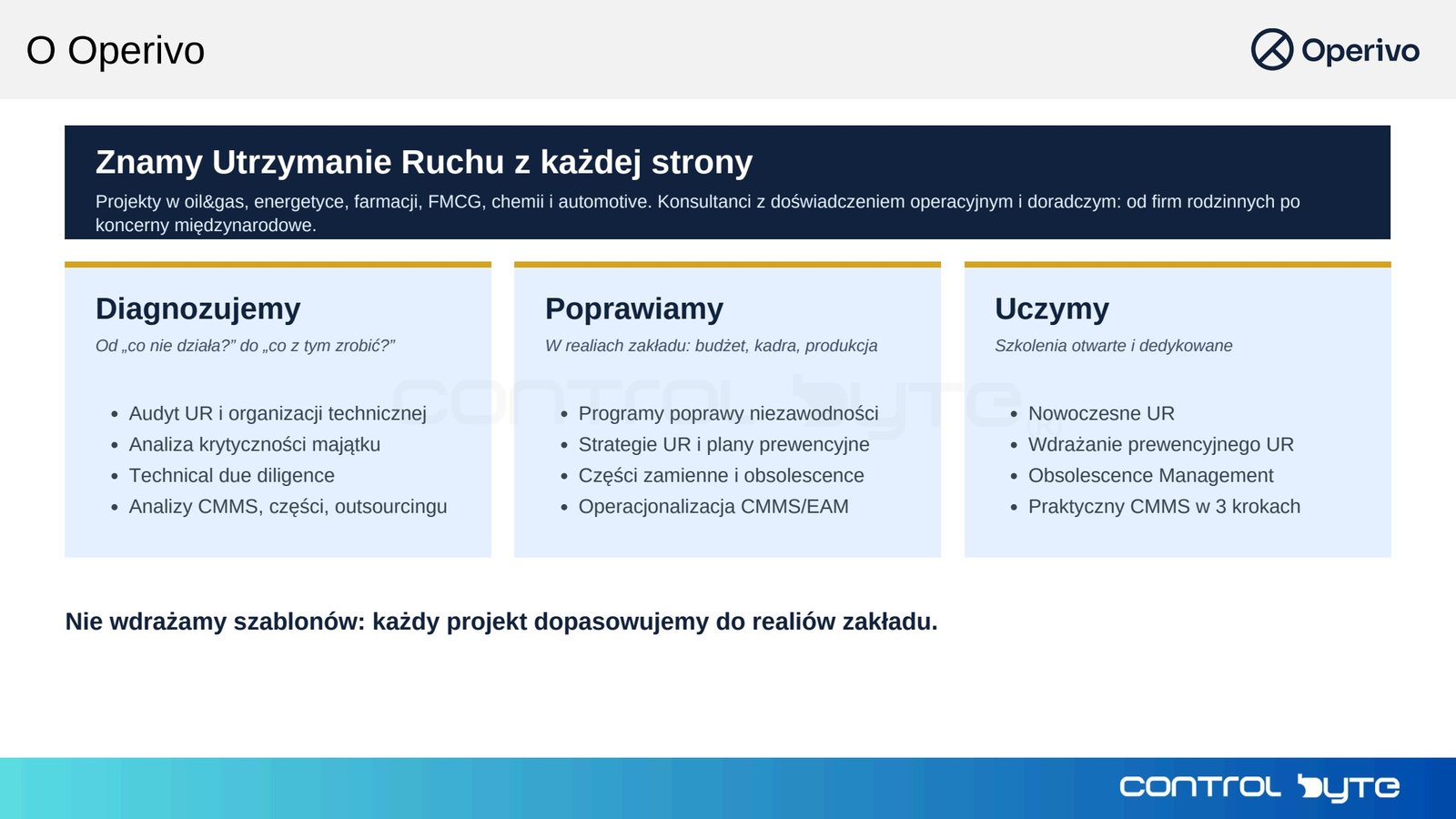The image size is (1456, 819).
Task: Click the bullet "Obsolescence Management"
Action: pos(1151,475)
